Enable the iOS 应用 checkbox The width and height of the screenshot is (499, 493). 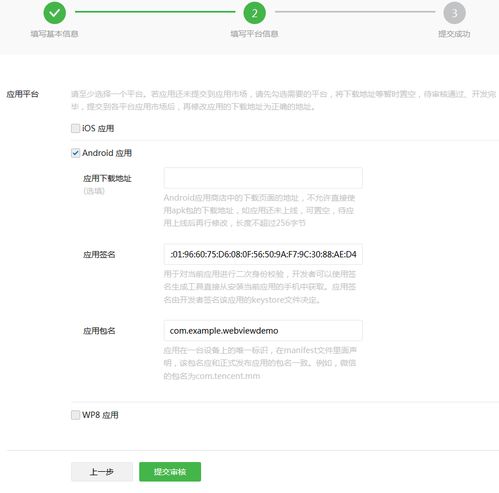coord(75,128)
